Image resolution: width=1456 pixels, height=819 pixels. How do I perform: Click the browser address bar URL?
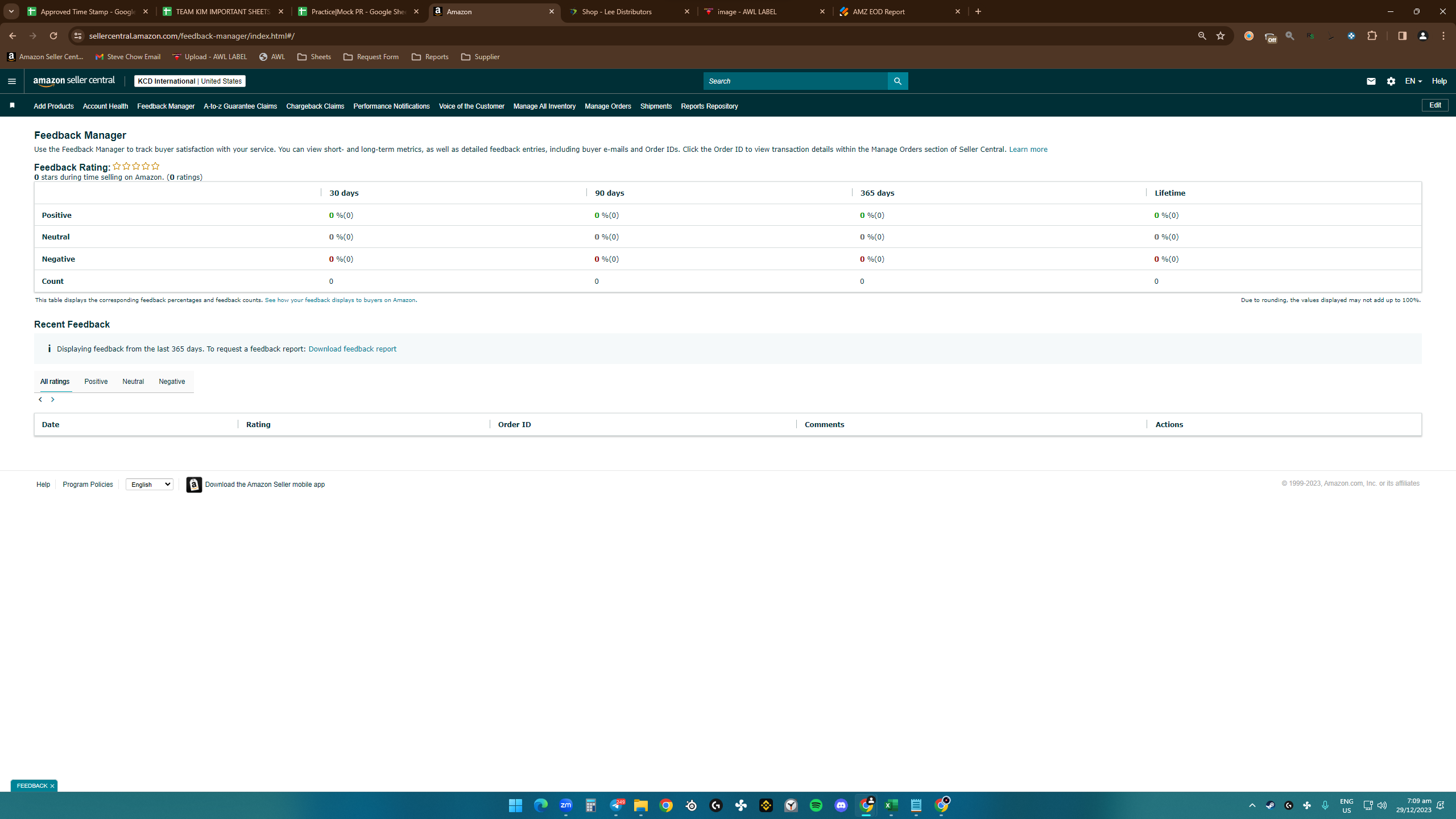tap(192, 36)
